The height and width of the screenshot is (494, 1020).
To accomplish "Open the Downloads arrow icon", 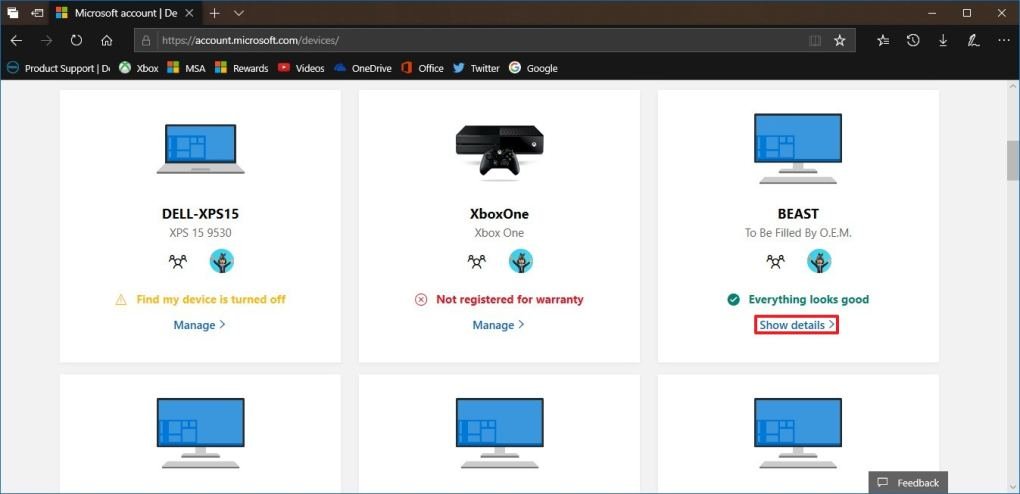I will (x=943, y=41).
